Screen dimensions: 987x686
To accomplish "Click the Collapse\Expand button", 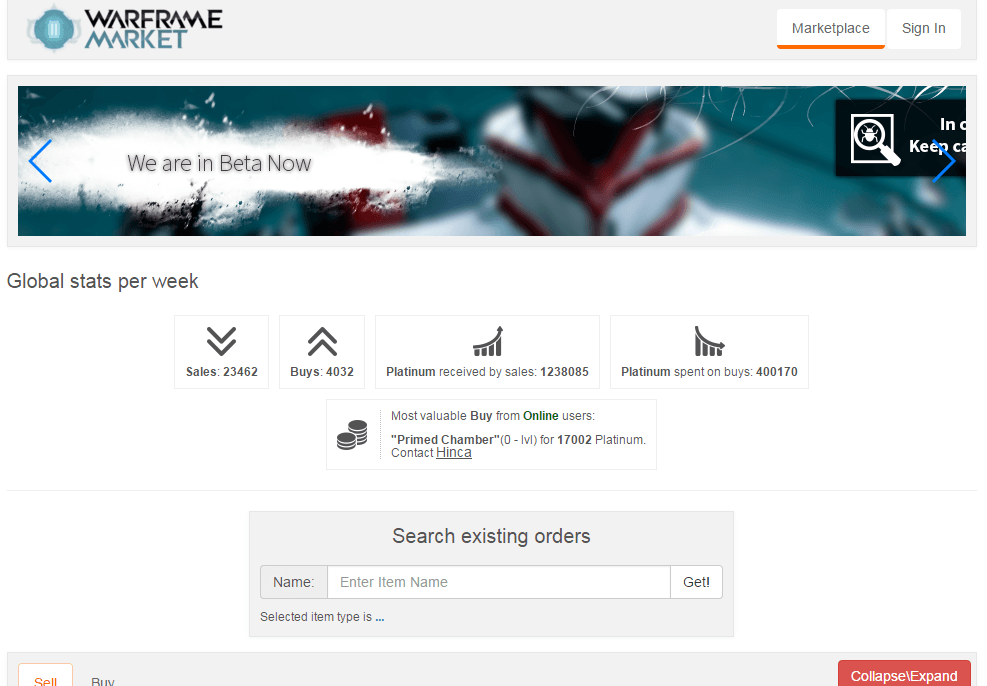I will pos(904,673).
